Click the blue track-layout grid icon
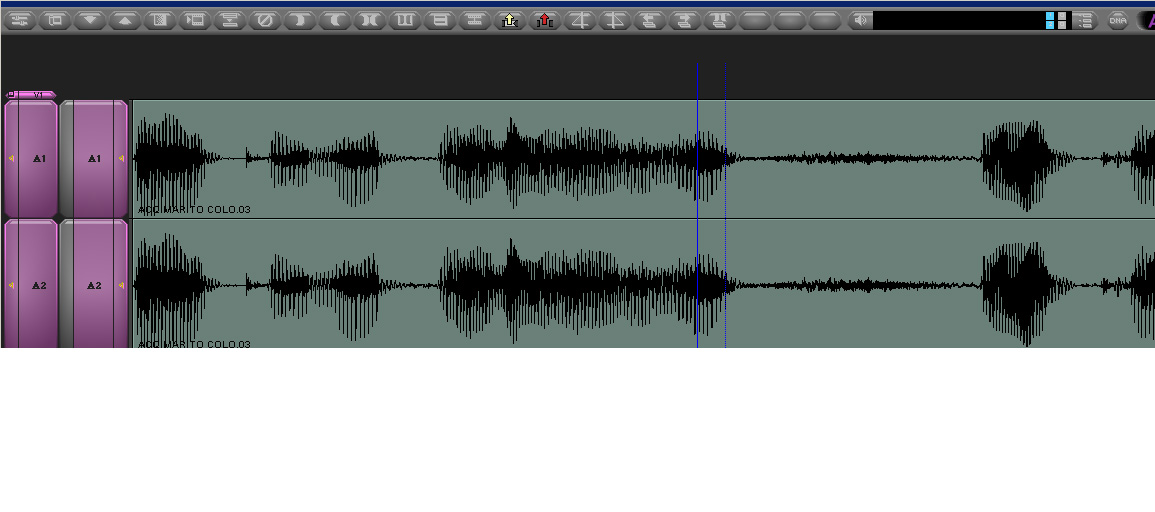This screenshot has width=1155, height=512. point(1056,20)
